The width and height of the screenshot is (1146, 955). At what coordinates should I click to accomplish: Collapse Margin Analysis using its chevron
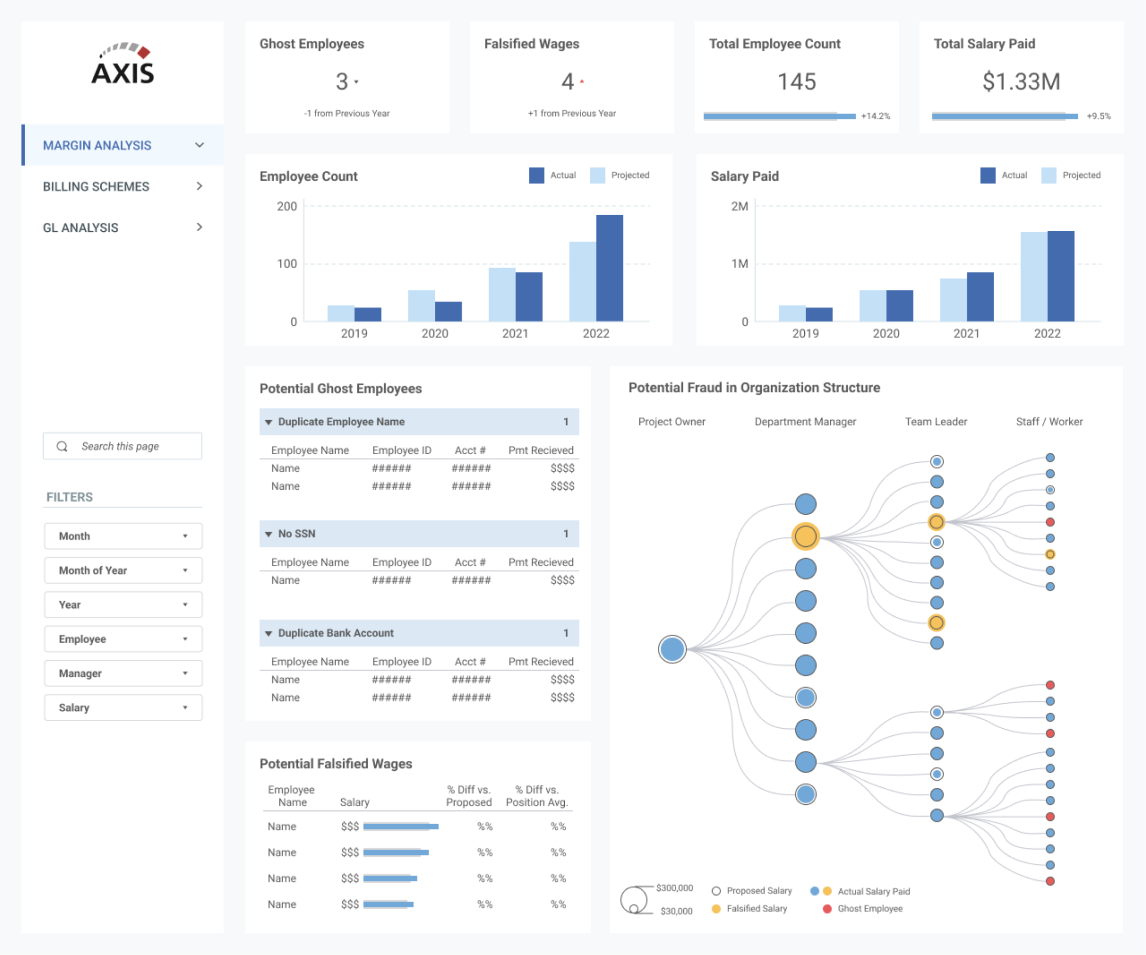(200, 145)
